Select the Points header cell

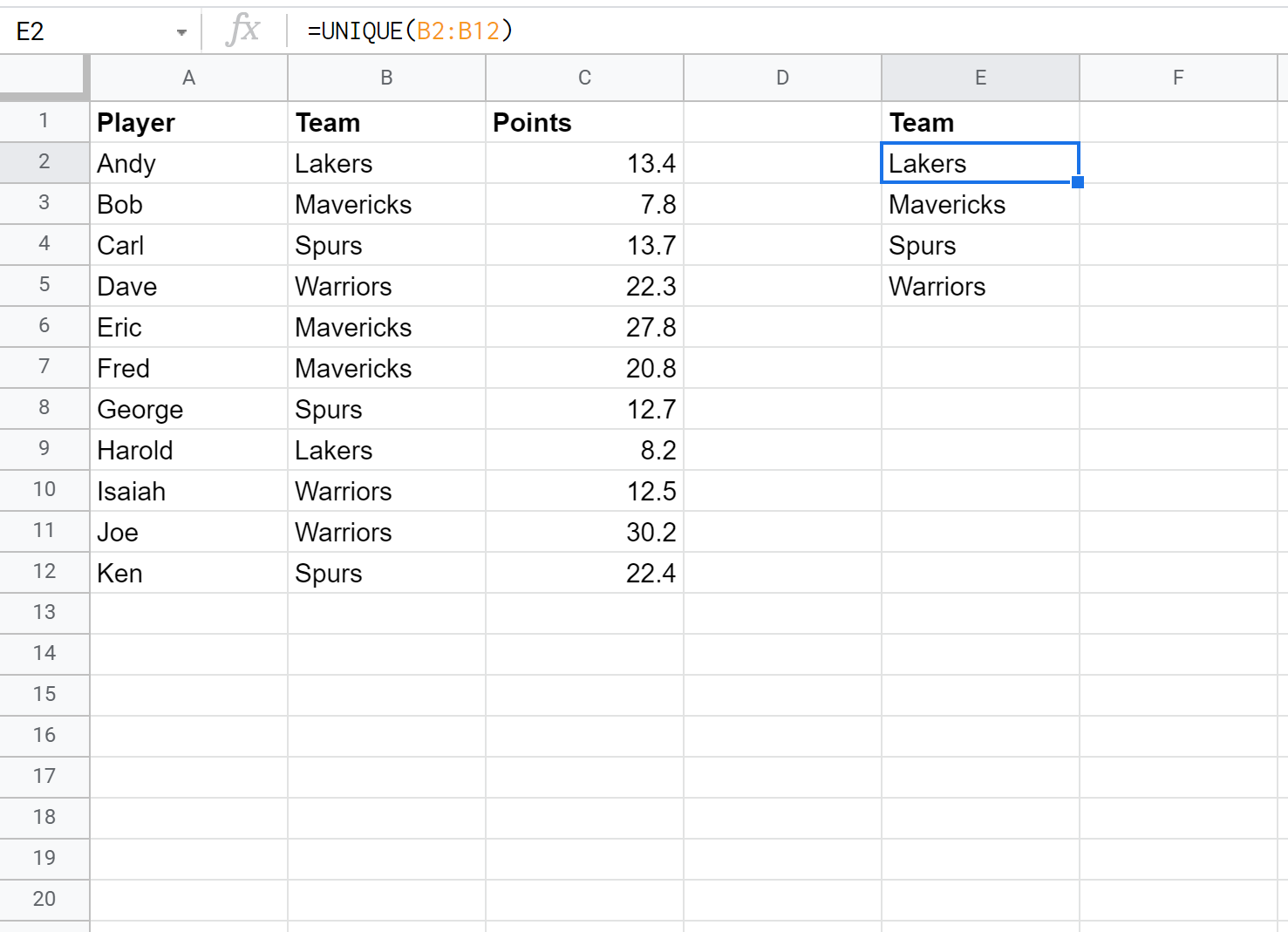tap(584, 122)
